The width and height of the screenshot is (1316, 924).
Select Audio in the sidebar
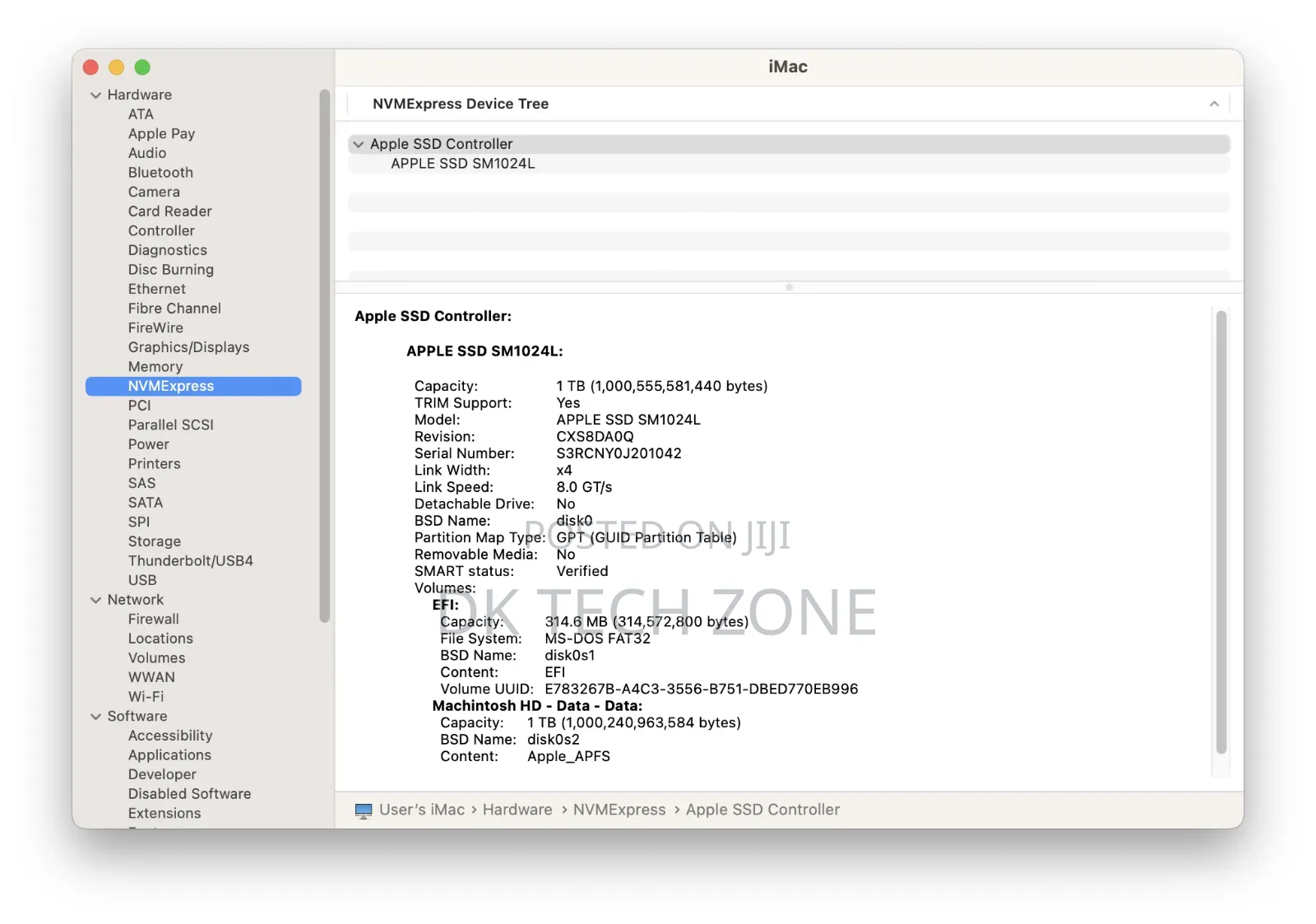coord(147,153)
